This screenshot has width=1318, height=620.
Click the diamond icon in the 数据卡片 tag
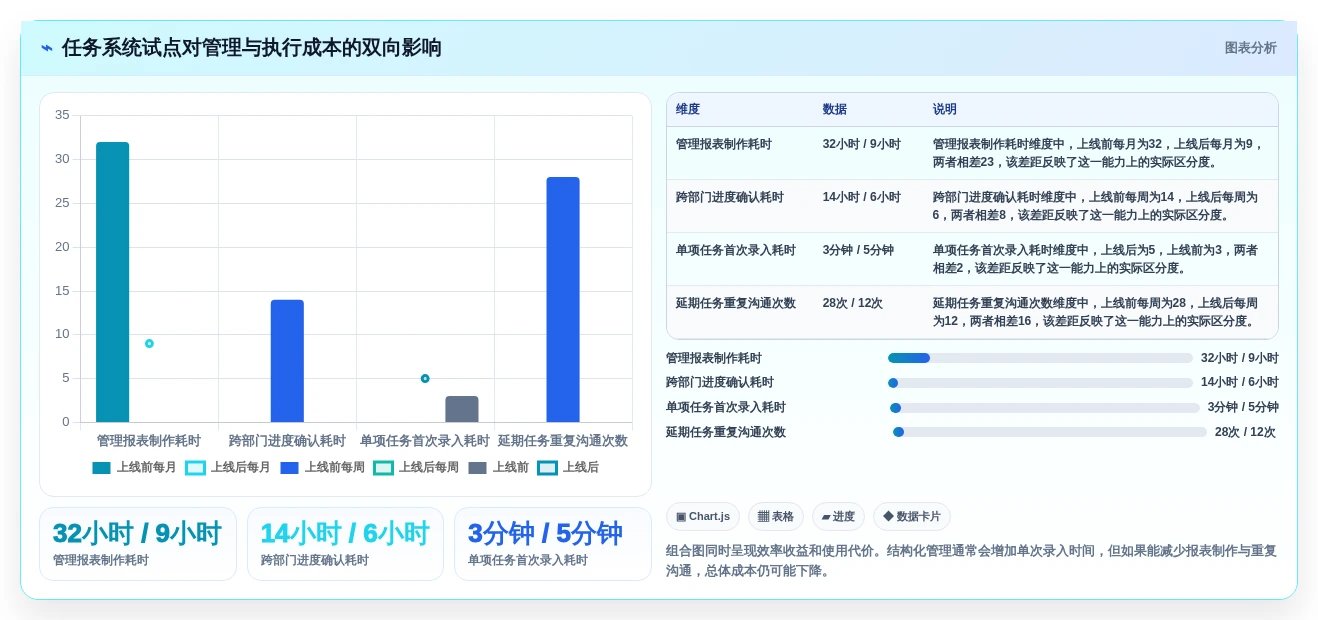point(888,517)
